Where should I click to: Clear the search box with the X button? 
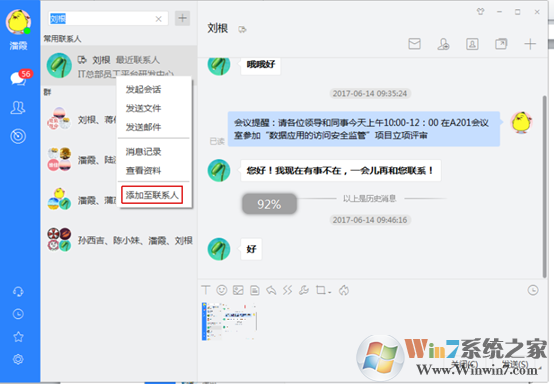(159, 19)
